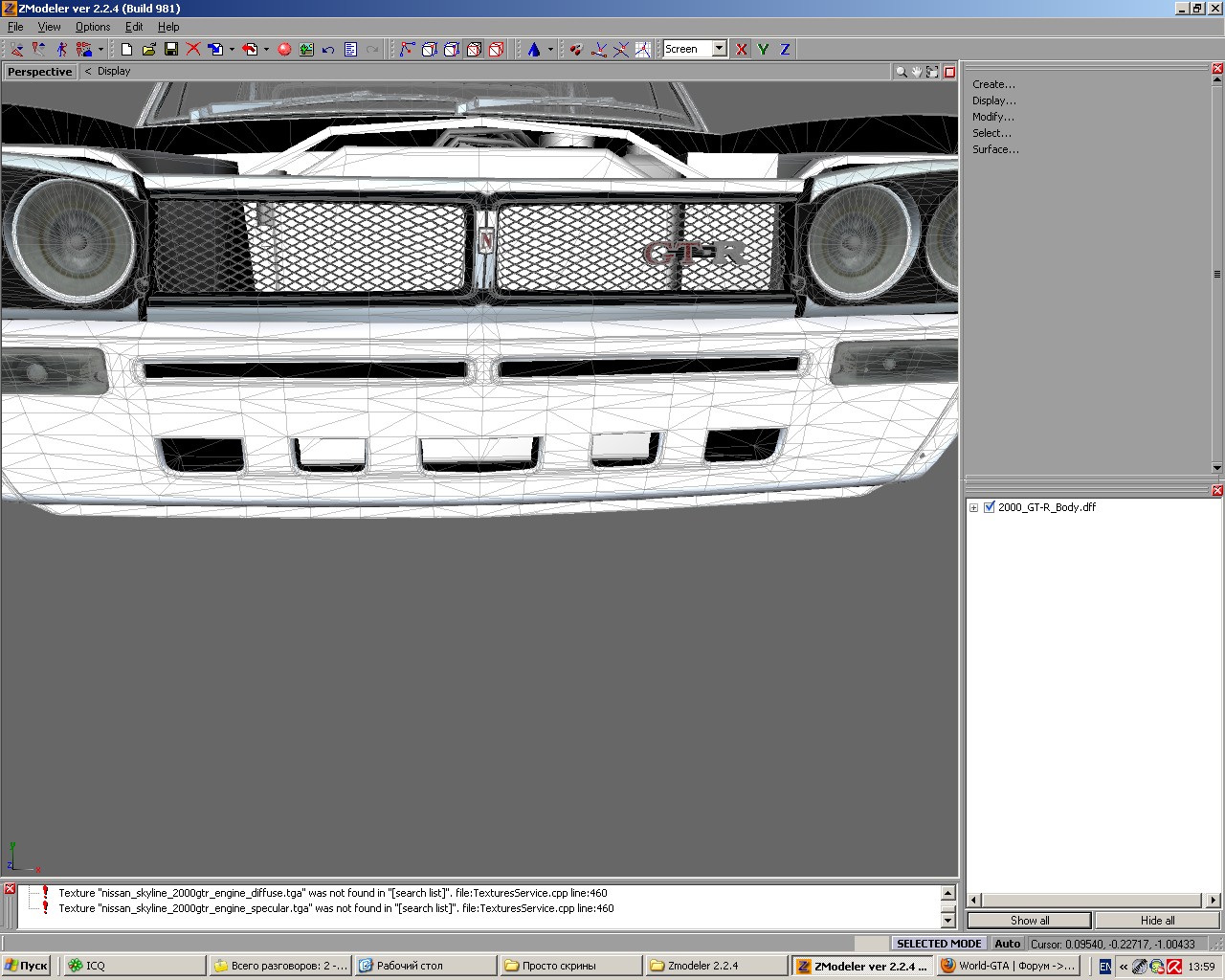Expand the 2000_GT-R_Body.dff tree node
Image resolution: width=1225 pixels, height=980 pixels.
click(974, 508)
